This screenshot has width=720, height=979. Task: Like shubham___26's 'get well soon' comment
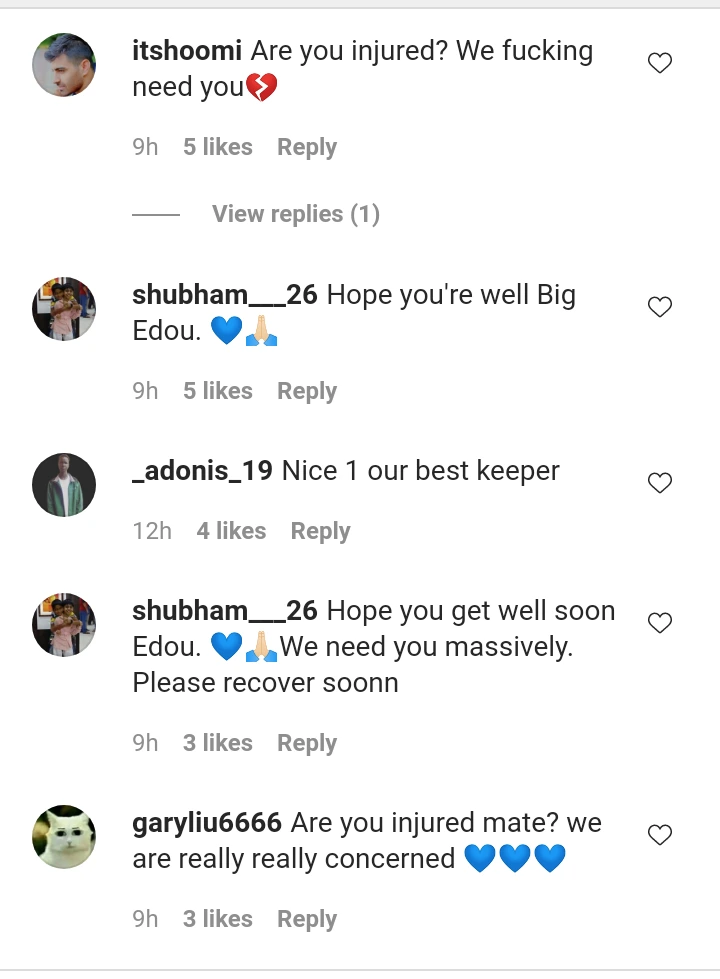point(659,622)
